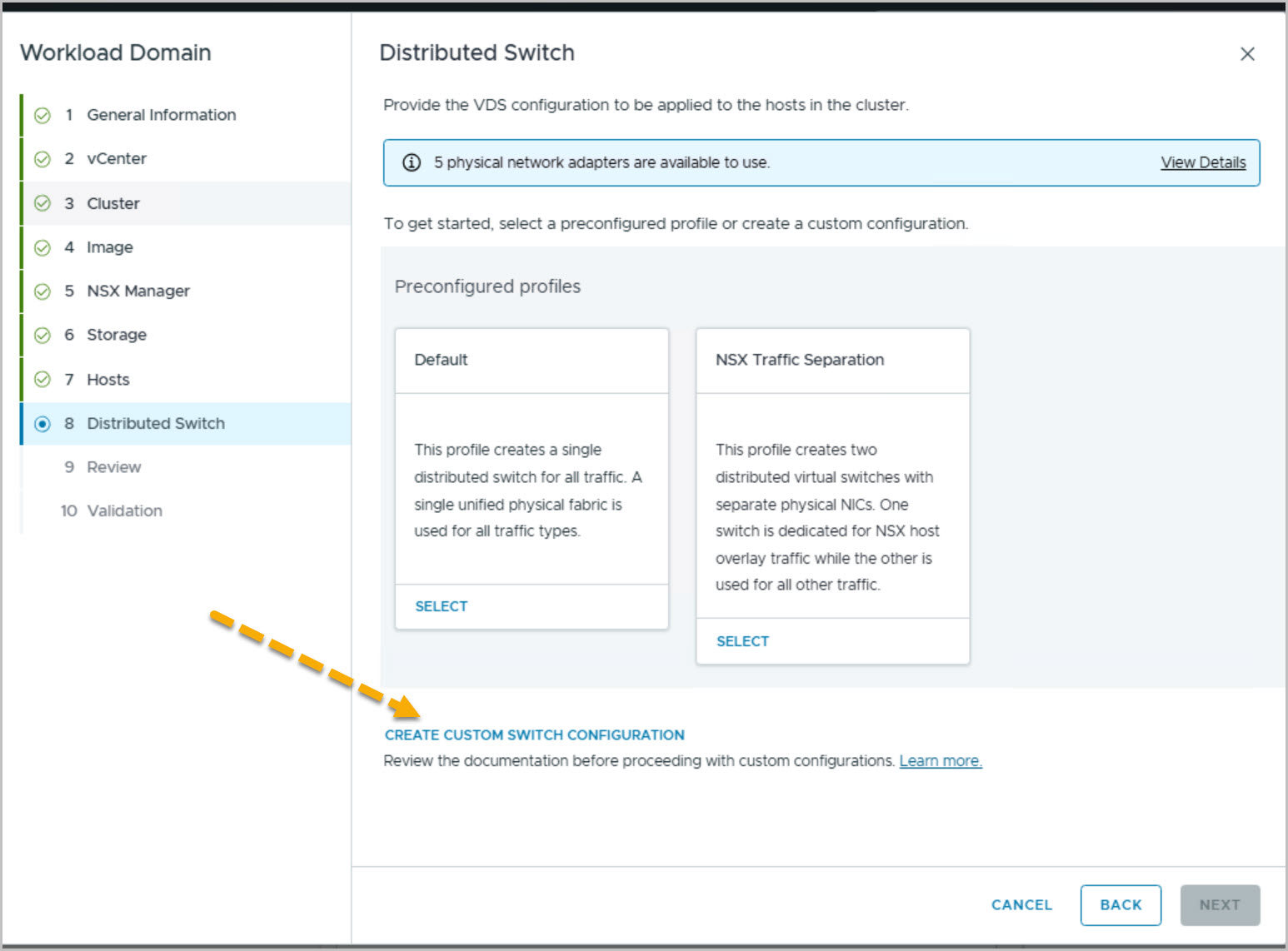Click the green checkmark icon beside Image
Image resolution: width=1288 pixels, height=951 pixels.
(42, 247)
